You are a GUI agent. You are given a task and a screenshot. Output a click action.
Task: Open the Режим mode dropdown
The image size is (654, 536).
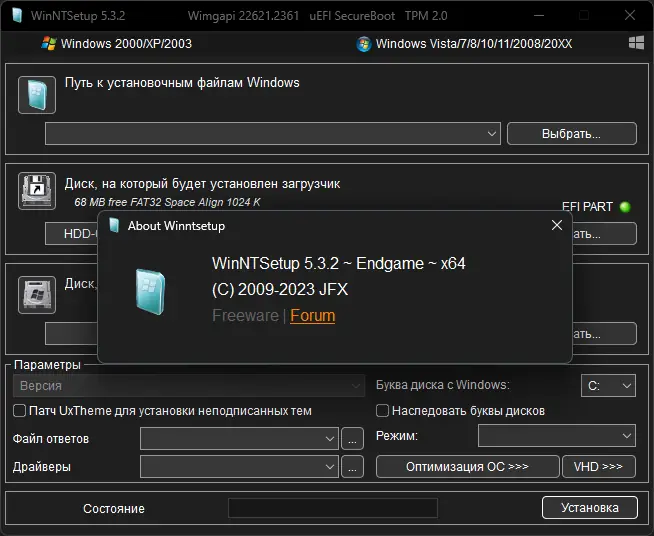[557, 435]
